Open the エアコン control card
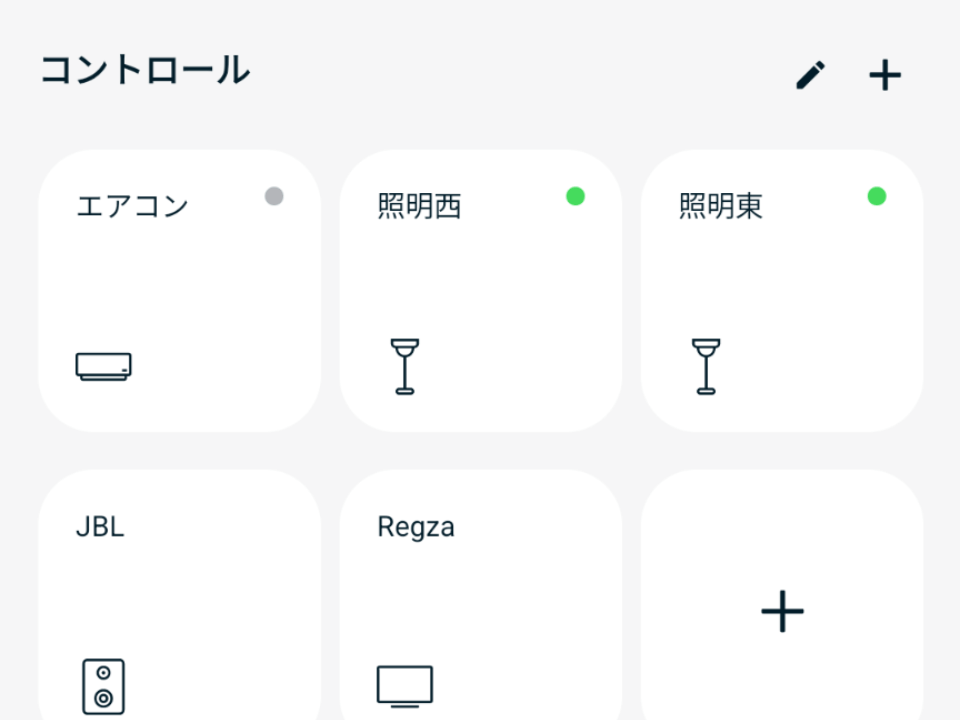This screenshot has width=960, height=720. (x=179, y=290)
